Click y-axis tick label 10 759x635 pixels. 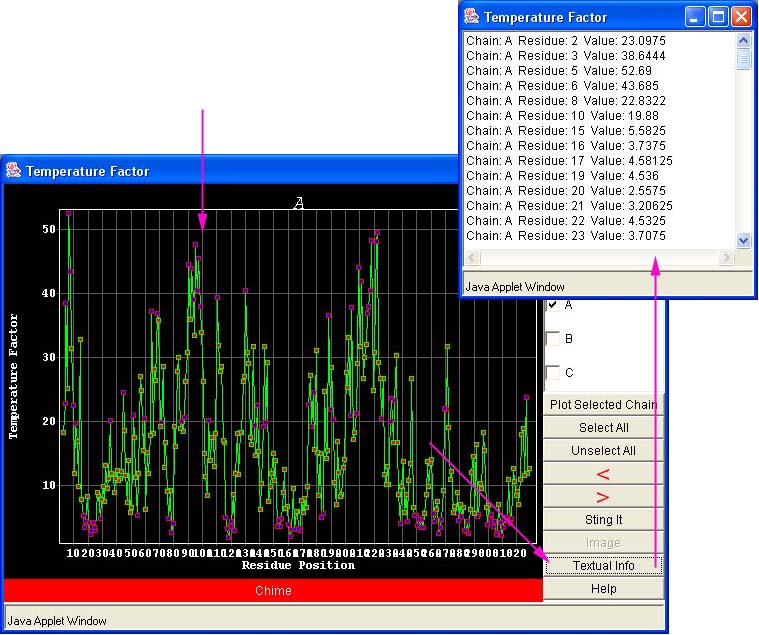click(x=49, y=485)
